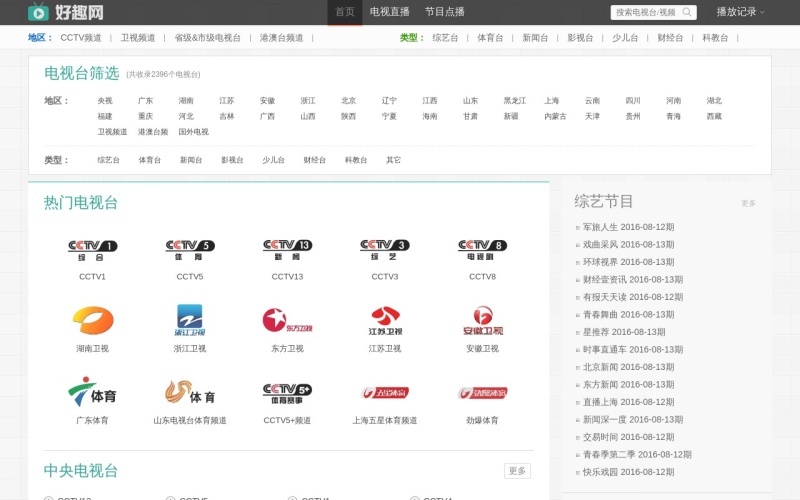Open the CCTV13 news channel logo
The image size is (800, 500).
(287, 250)
